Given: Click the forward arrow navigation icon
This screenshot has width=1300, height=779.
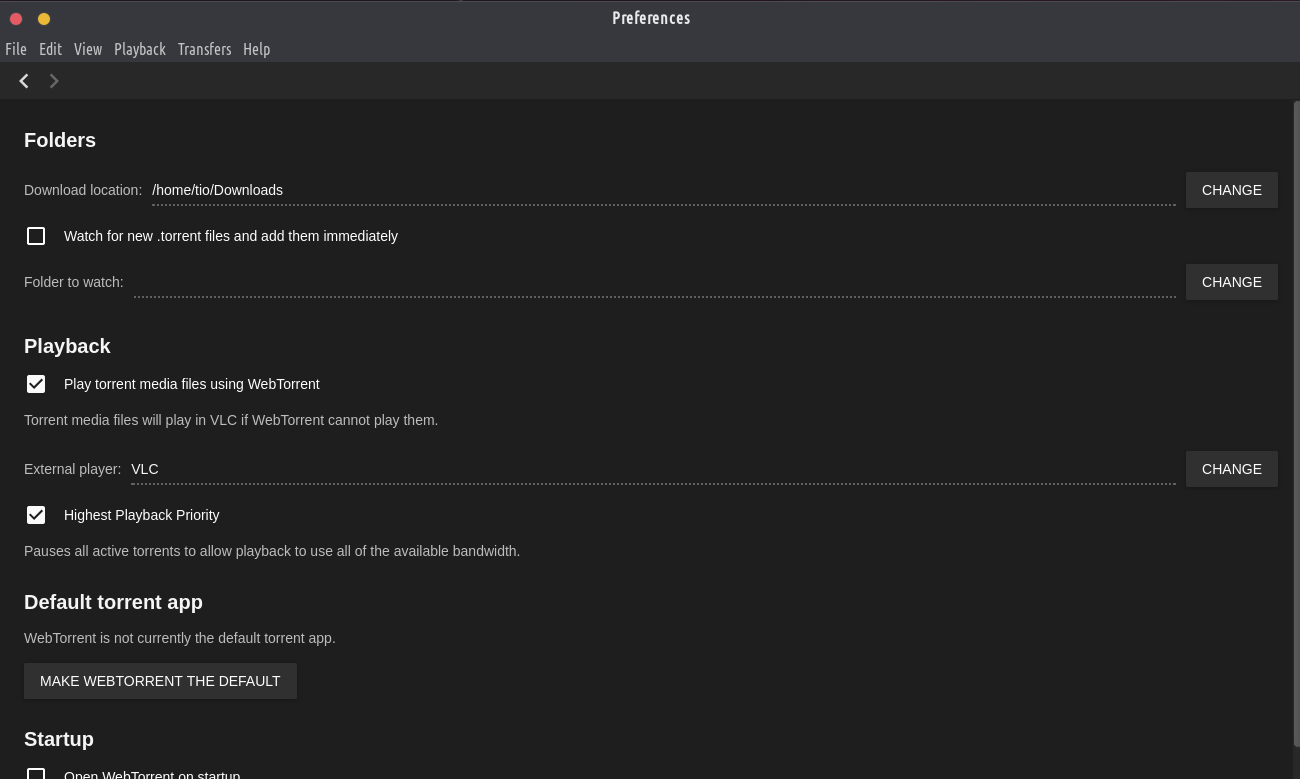Looking at the screenshot, I should coord(54,81).
